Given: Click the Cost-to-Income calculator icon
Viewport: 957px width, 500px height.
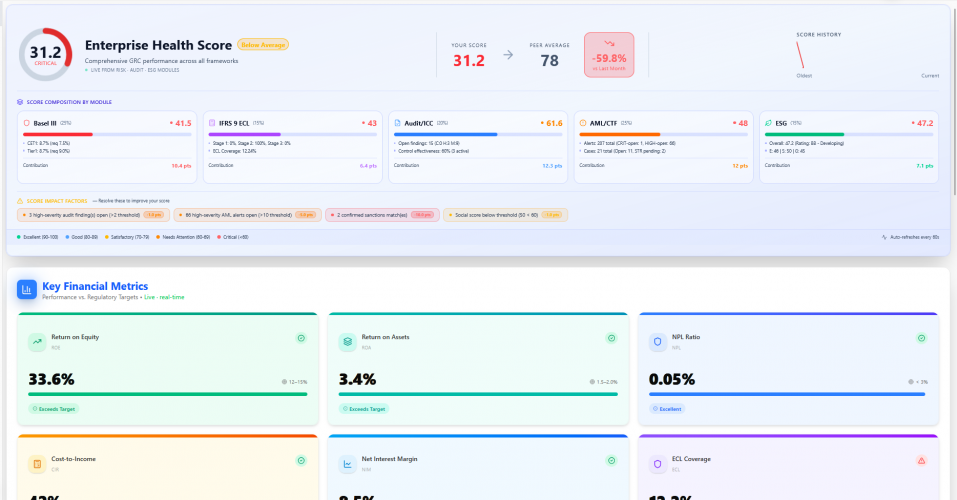Looking at the screenshot, I should click(x=36, y=464).
